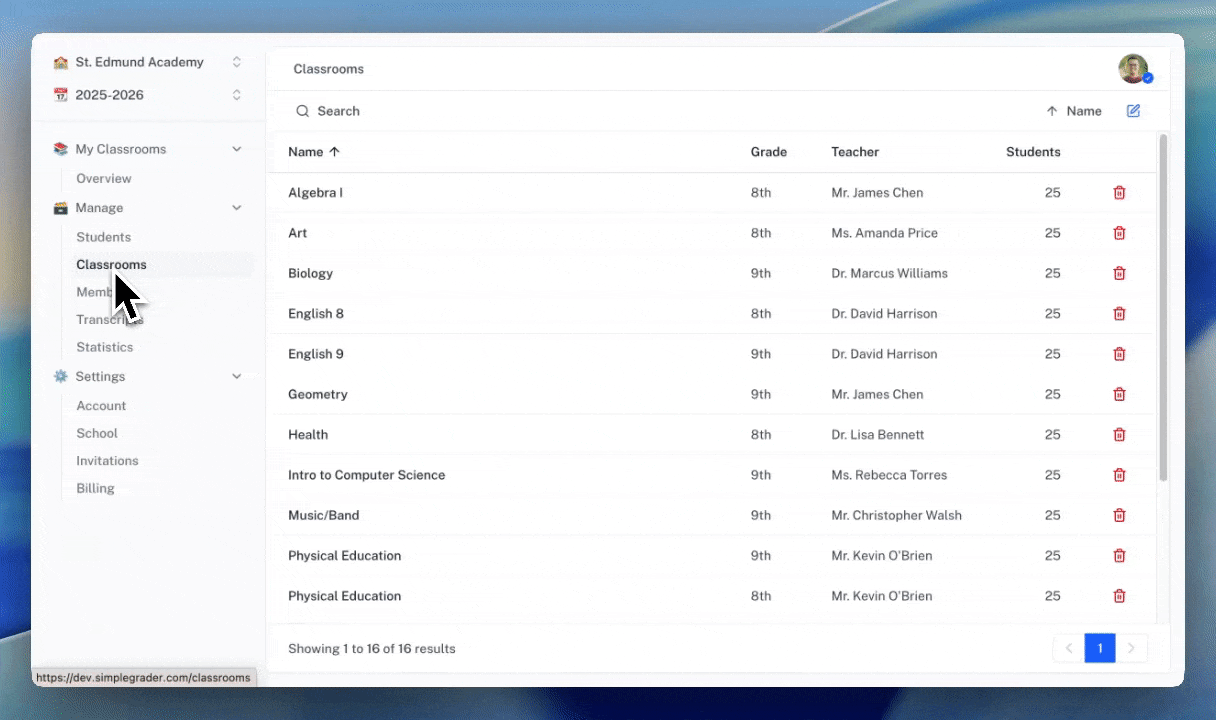This screenshot has width=1216, height=720.
Task: Go to the Billing page
Action: (95, 488)
